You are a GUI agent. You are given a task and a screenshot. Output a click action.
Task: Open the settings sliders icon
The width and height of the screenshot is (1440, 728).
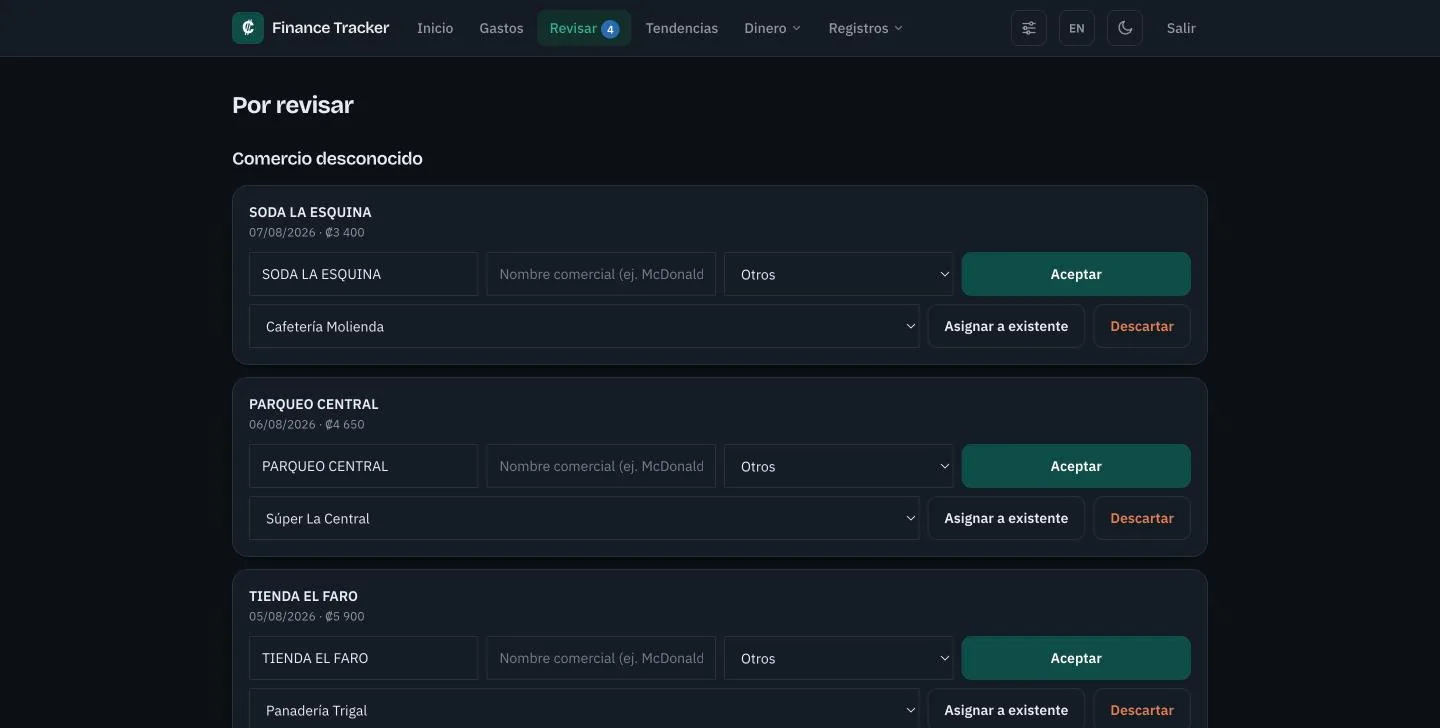point(1029,28)
